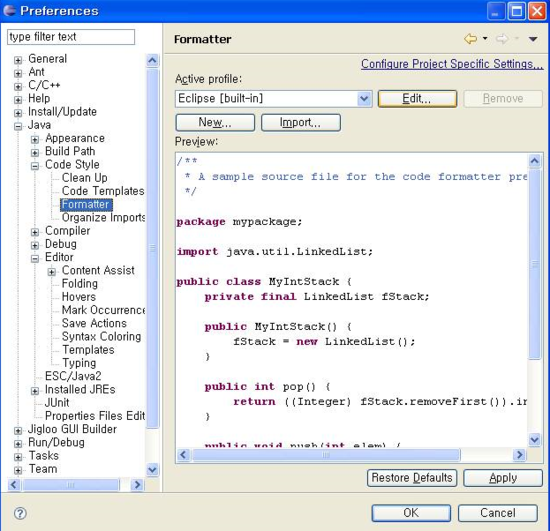Viewport: 550px width, 531px height.
Task: Expand the Content Assist node
Action: (x=52, y=272)
